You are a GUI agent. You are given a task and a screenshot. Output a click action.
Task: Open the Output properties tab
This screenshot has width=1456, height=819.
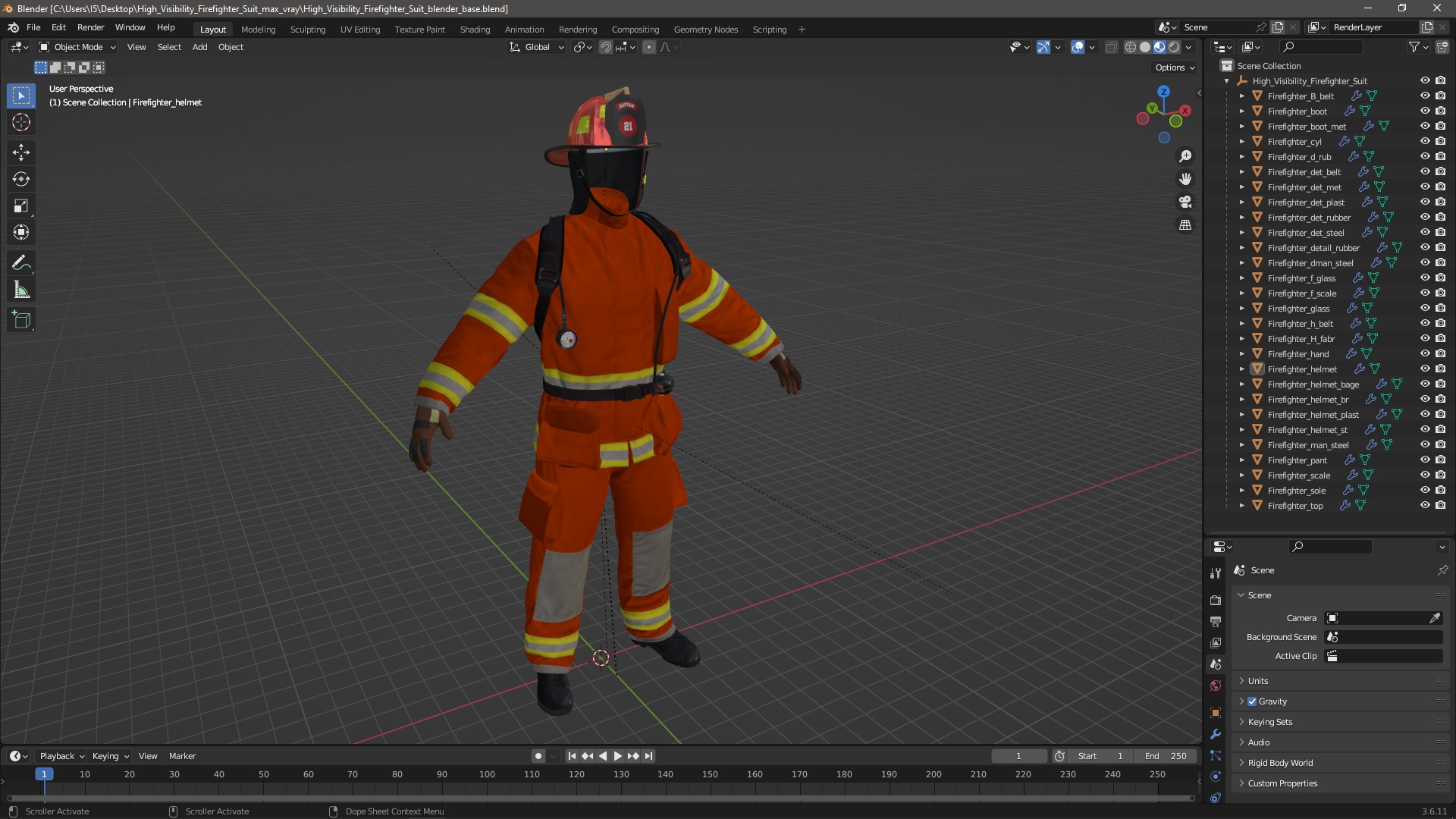pos(1216,621)
